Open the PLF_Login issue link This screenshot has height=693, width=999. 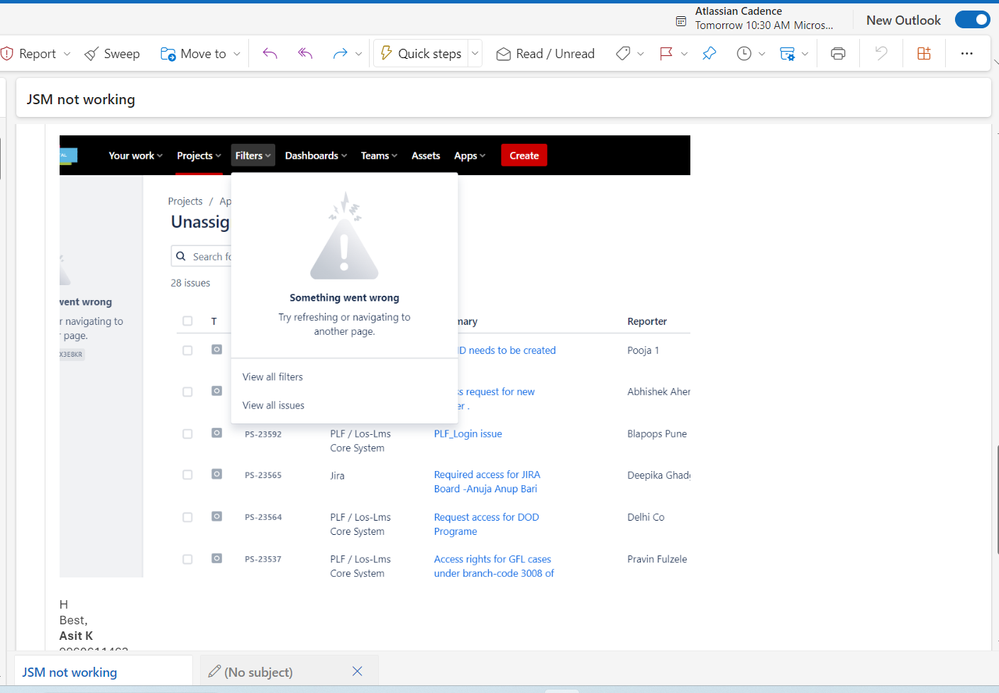click(x=468, y=434)
